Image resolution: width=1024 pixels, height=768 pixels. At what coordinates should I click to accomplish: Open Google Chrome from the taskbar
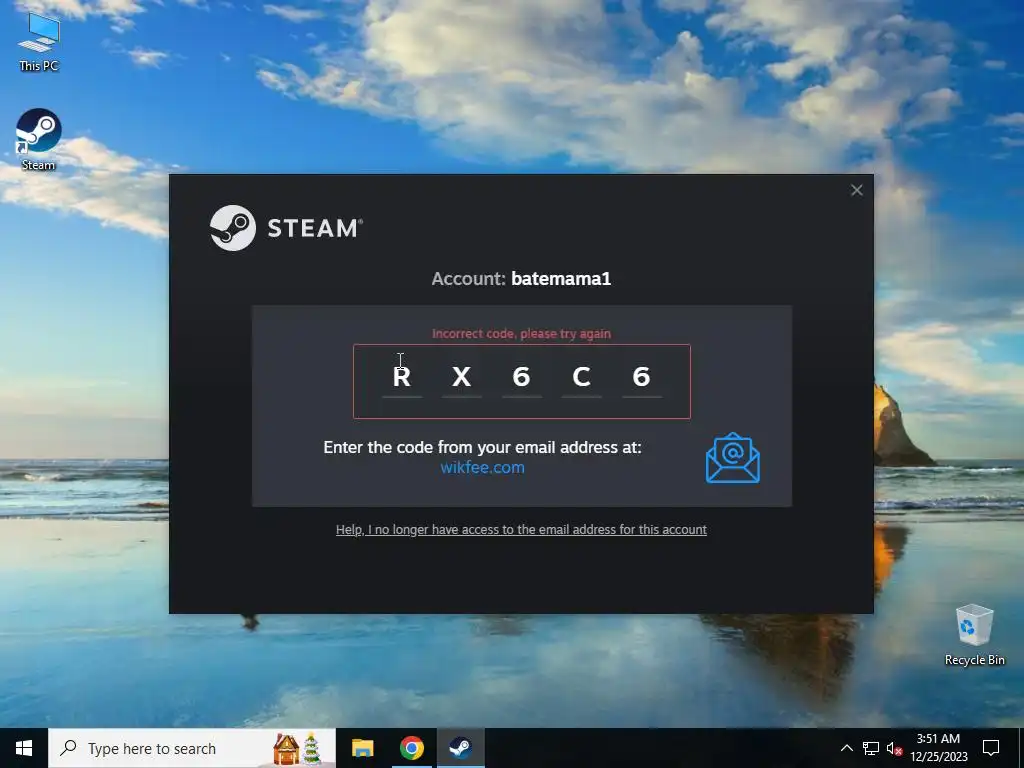pos(411,748)
